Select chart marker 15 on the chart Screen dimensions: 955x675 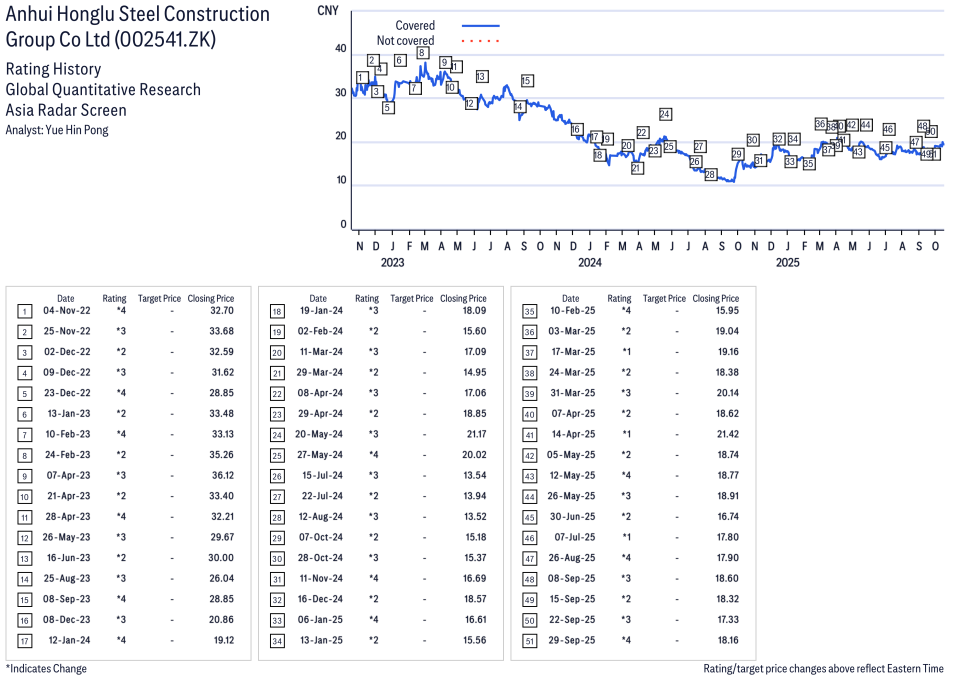(x=527, y=81)
